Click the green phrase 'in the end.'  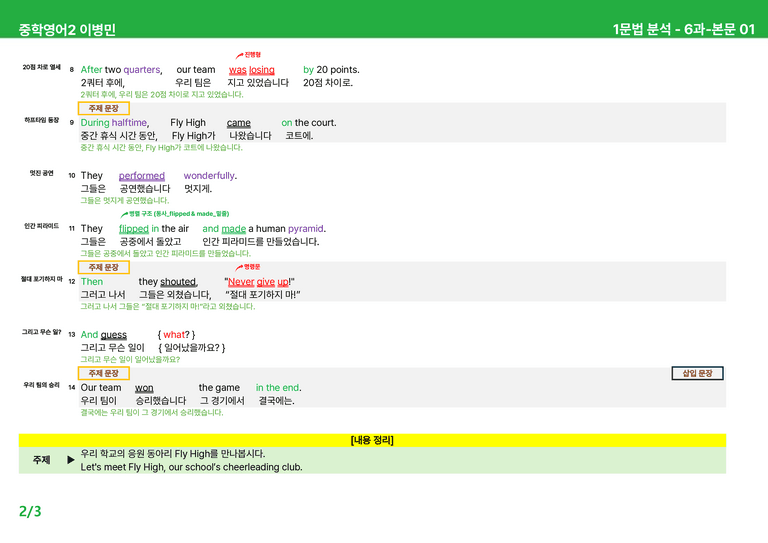(279, 388)
